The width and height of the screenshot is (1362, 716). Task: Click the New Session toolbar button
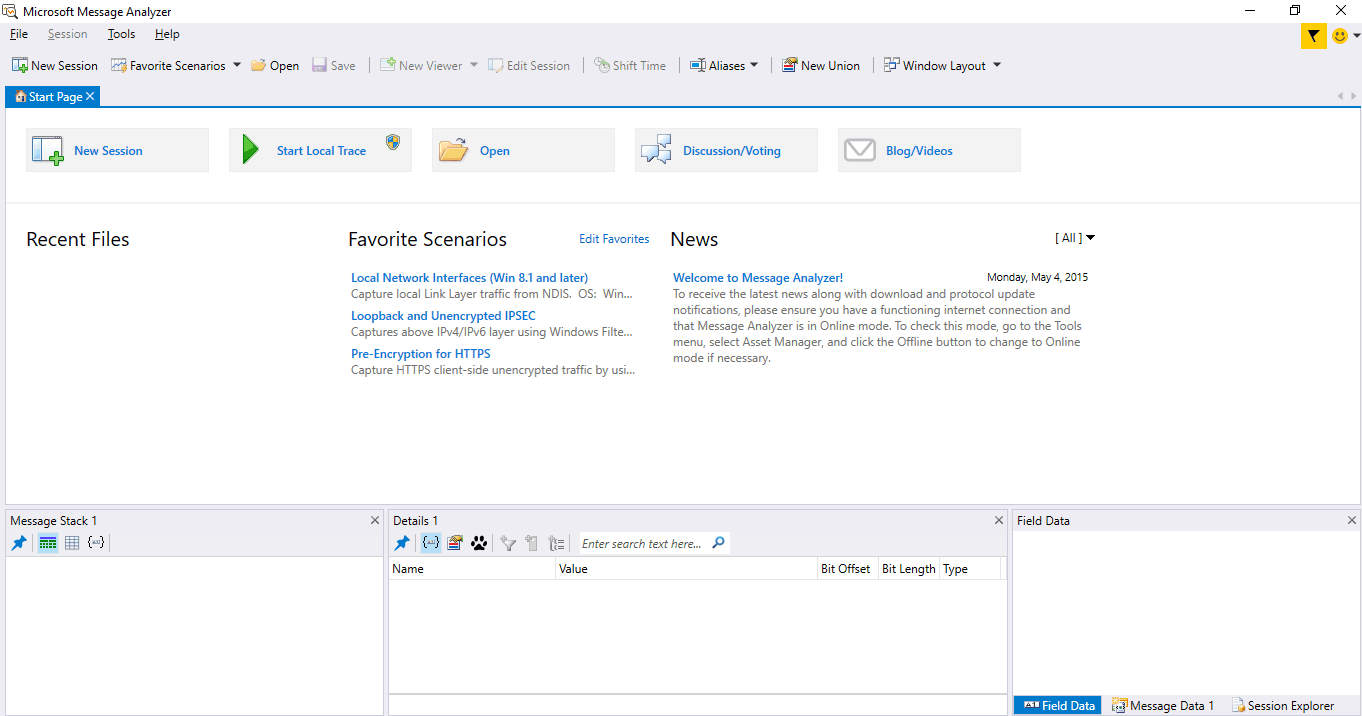point(55,65)
